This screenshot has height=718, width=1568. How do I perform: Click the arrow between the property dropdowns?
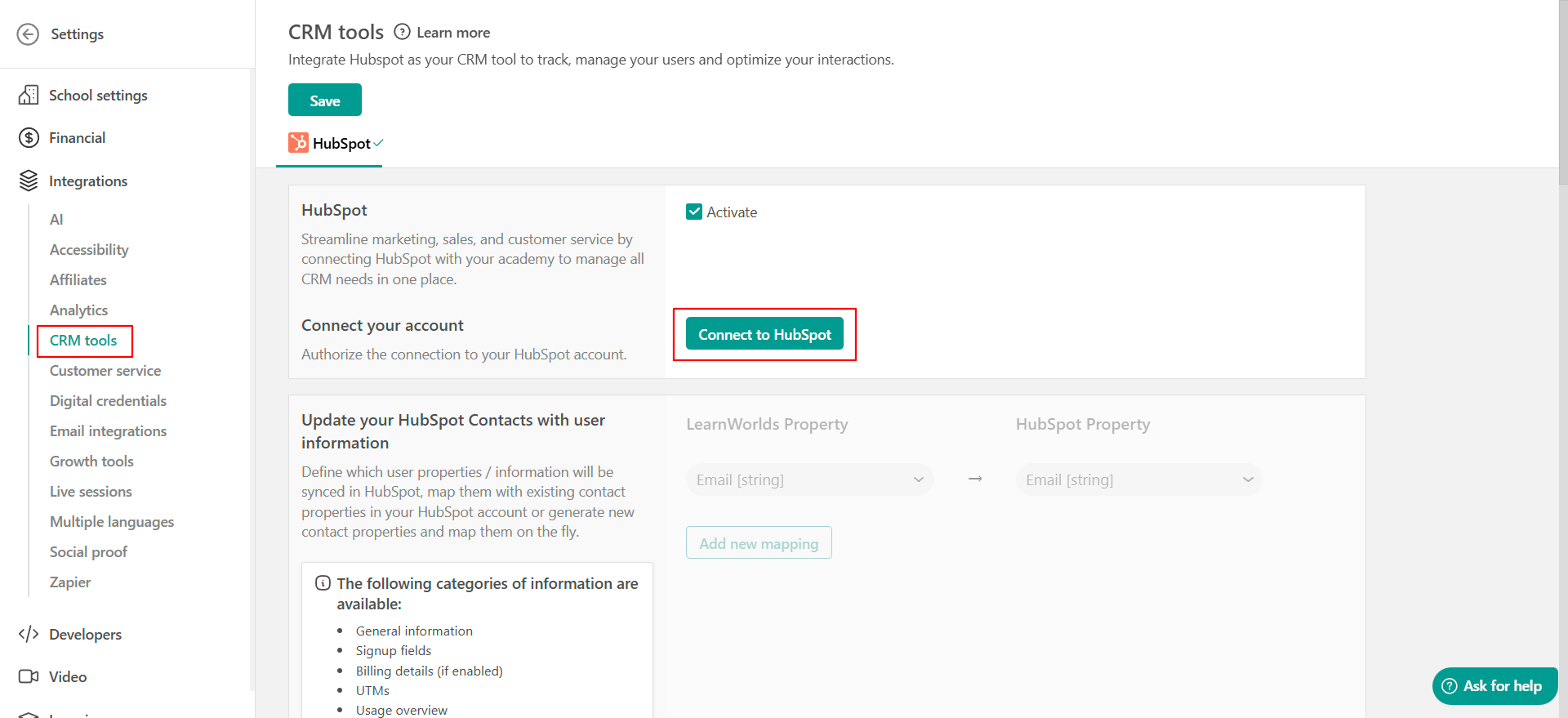click(x=975, y=479)
